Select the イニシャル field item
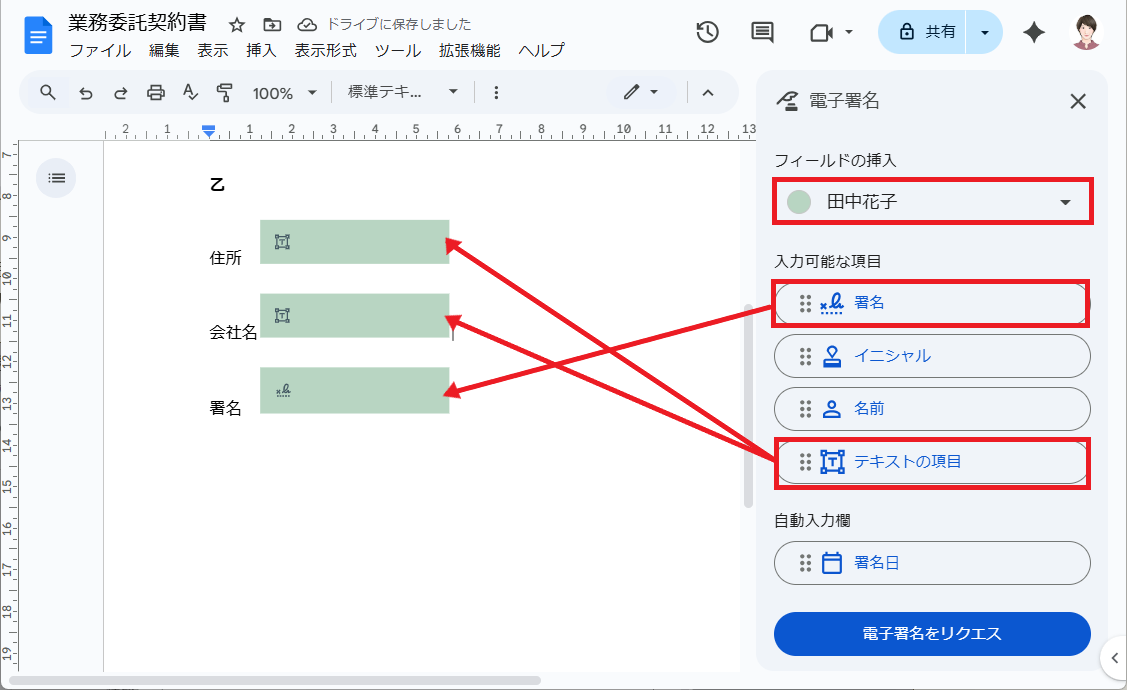The width and height of the screenshot is (1127, 690). (932, 356)
